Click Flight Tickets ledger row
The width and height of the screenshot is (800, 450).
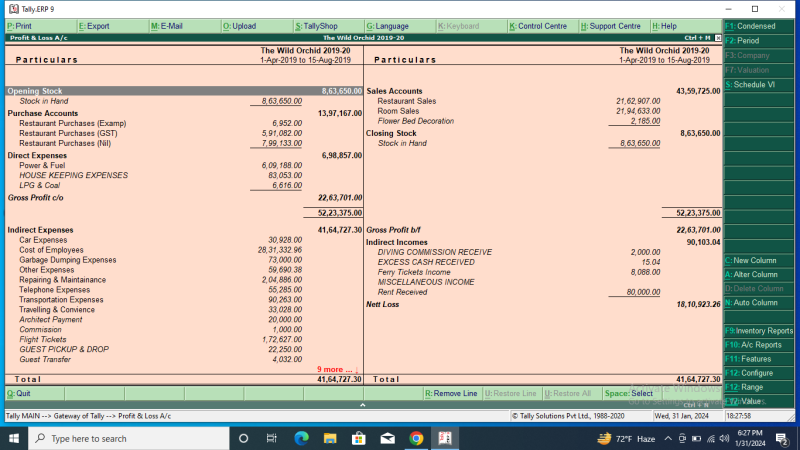point(43,339)
